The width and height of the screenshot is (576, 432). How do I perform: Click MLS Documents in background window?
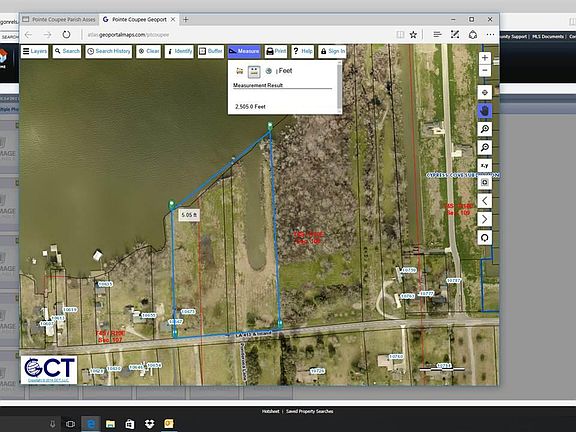pos(547,36)
